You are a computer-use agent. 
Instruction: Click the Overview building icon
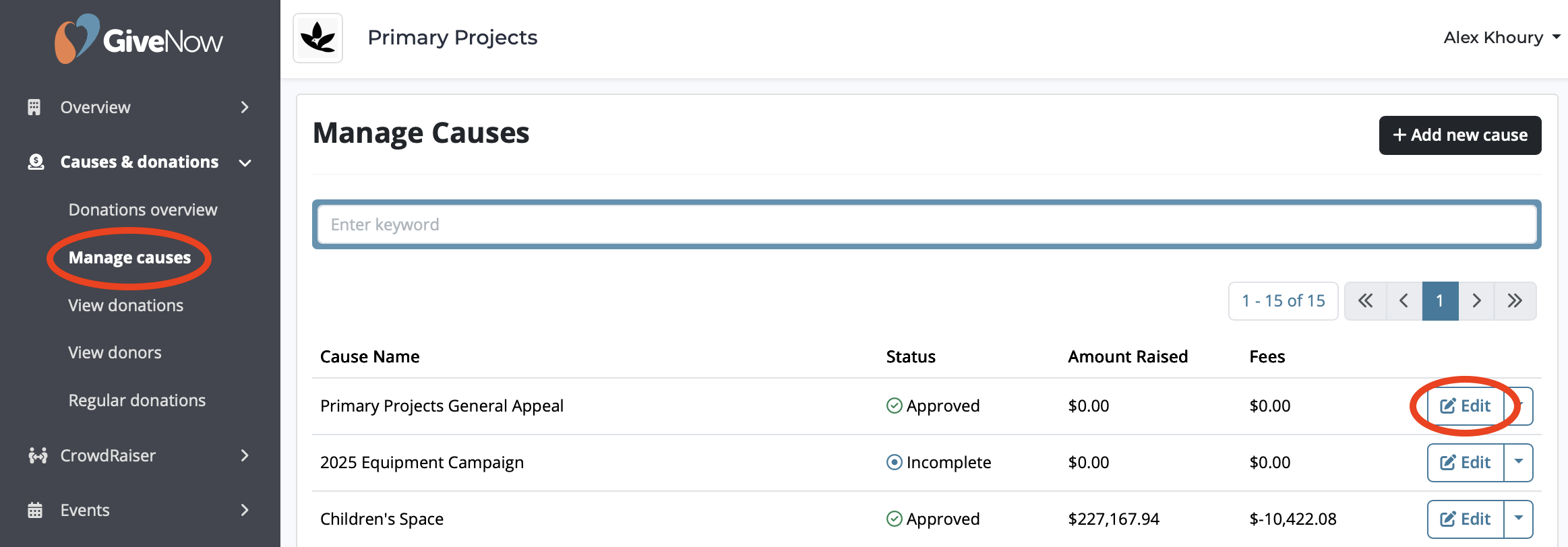coord(34,107)
